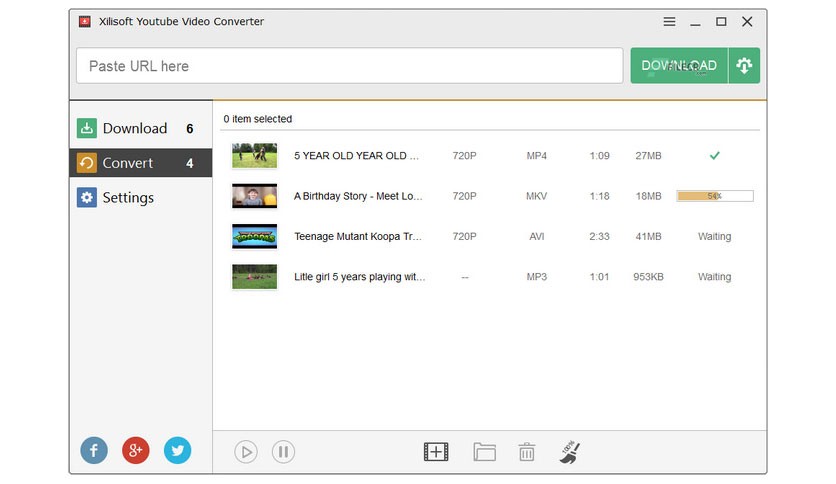Select row titled Teenage Mutant Koopa Tr...
The height and width of the screenshot is (484, 836).
(358, 236)
